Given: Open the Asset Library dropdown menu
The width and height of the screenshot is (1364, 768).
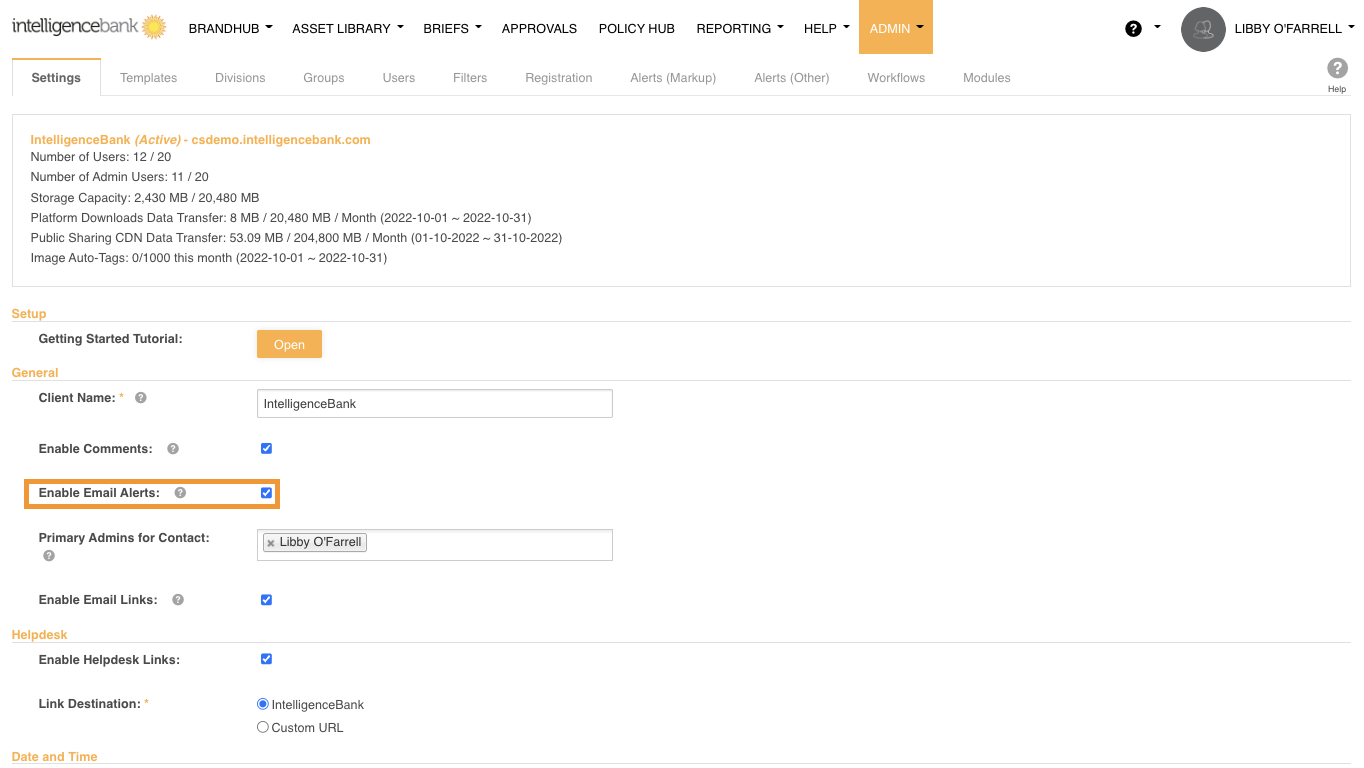Looking at the screenshot, I should point(348,28).
